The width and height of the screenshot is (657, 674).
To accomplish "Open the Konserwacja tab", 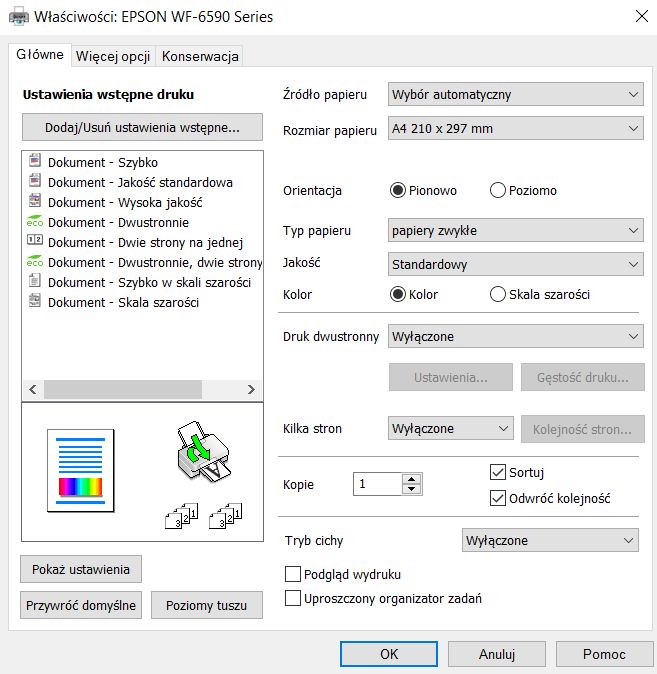I will pos(200,56).
